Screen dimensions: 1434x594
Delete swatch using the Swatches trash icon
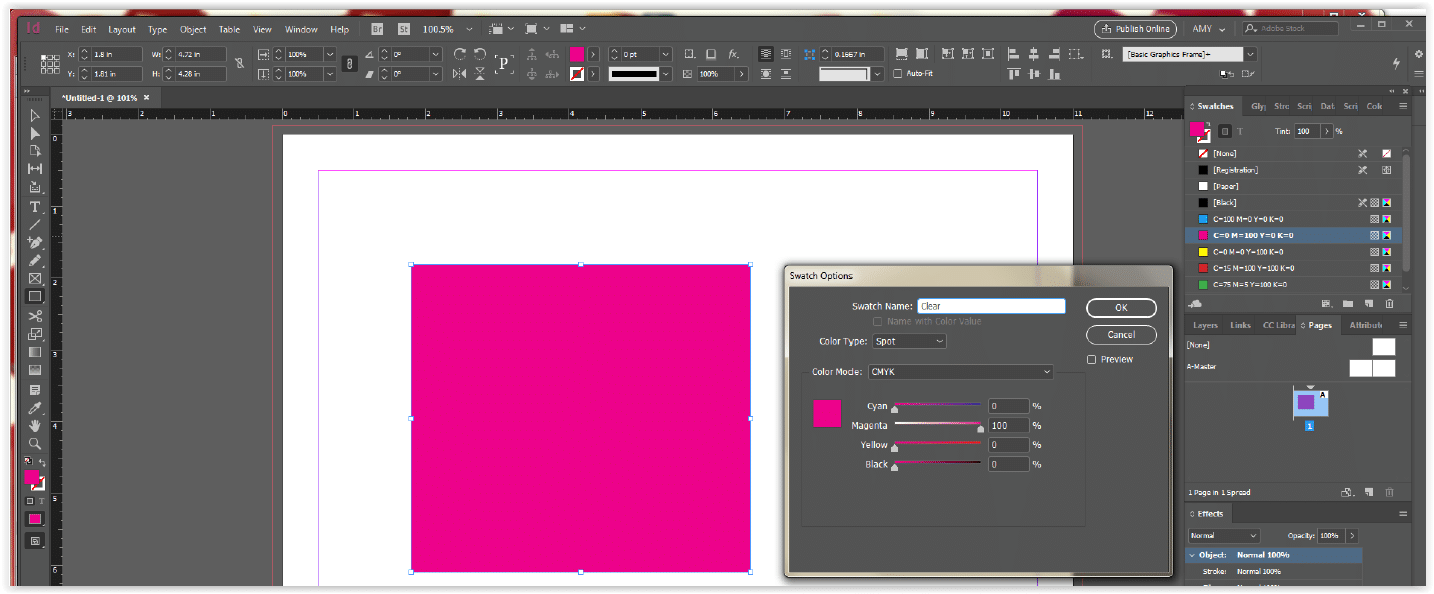pos(1389,304)
